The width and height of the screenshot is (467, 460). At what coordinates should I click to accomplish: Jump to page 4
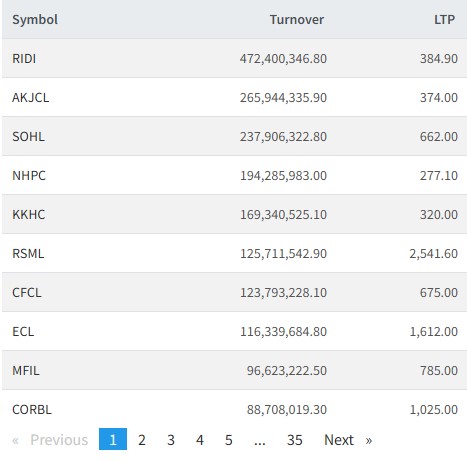coord(200,440)
